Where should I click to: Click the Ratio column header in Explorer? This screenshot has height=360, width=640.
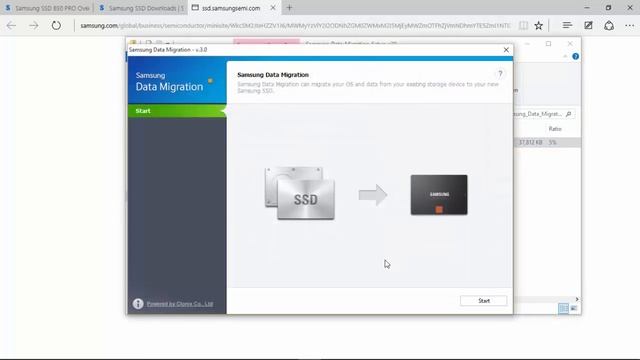(x=555, y=129)
